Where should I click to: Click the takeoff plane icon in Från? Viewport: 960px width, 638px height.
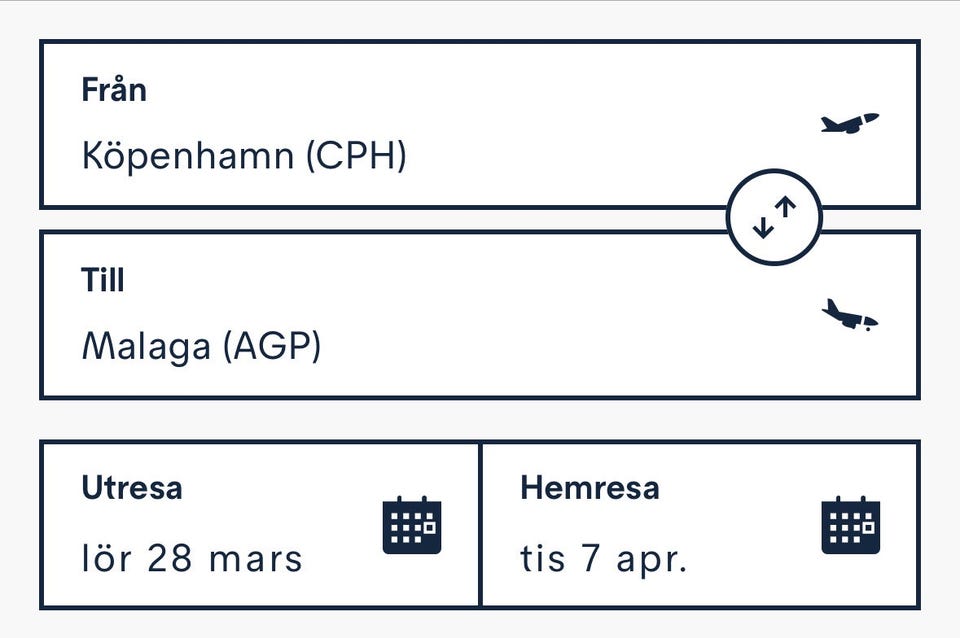[849, 123]
